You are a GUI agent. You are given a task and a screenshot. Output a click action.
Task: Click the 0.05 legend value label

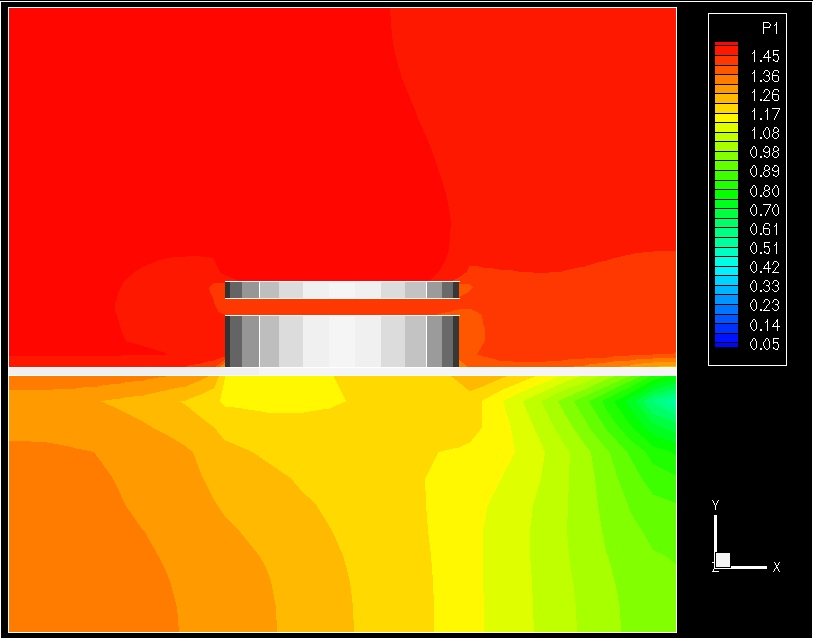point(764,345)
